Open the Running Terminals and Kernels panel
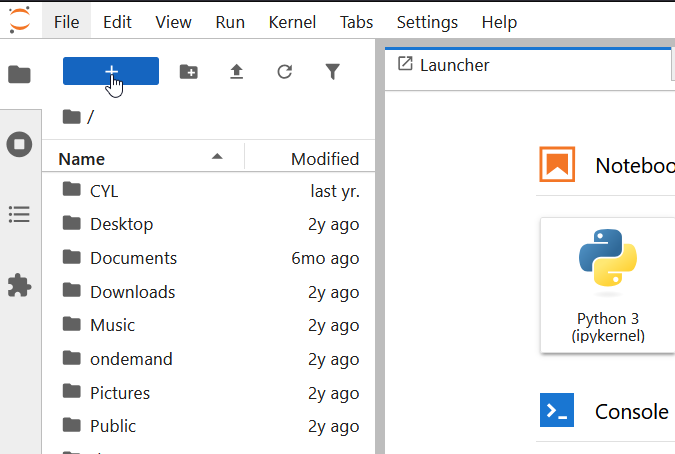This screenshot has width=675, height=454. [x=19, y=144]
